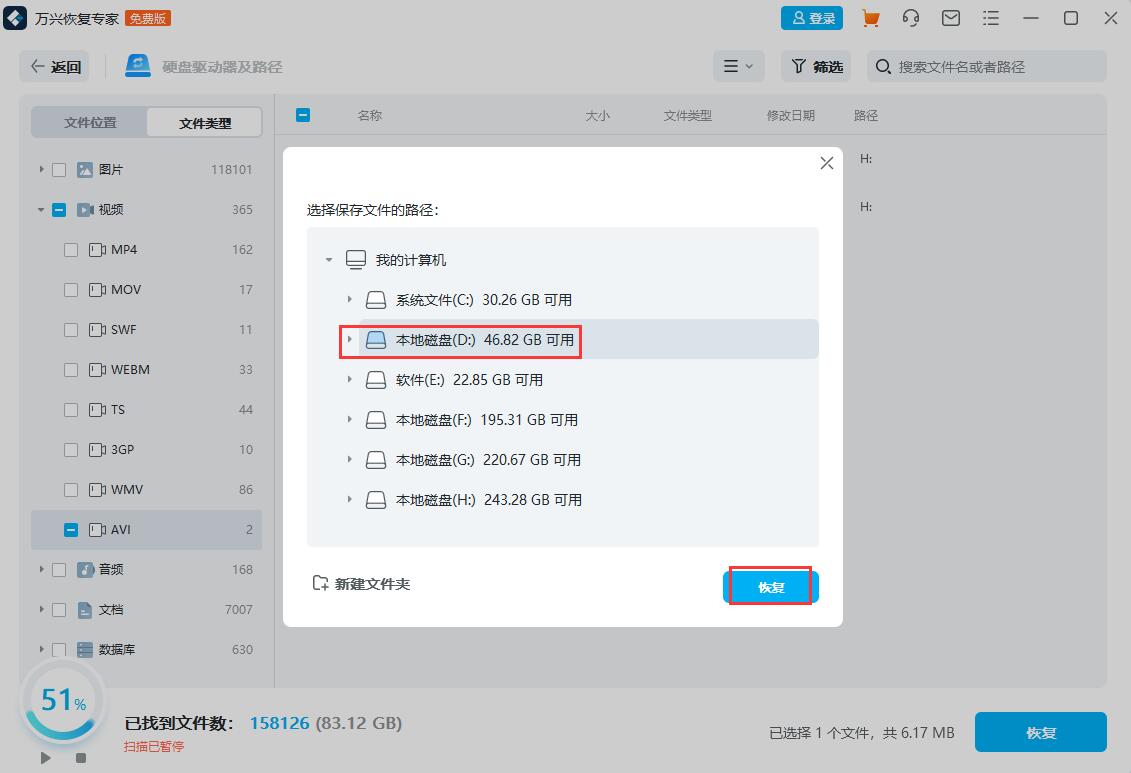
Task: Expand the 文档 category tree
Action: 41,609
